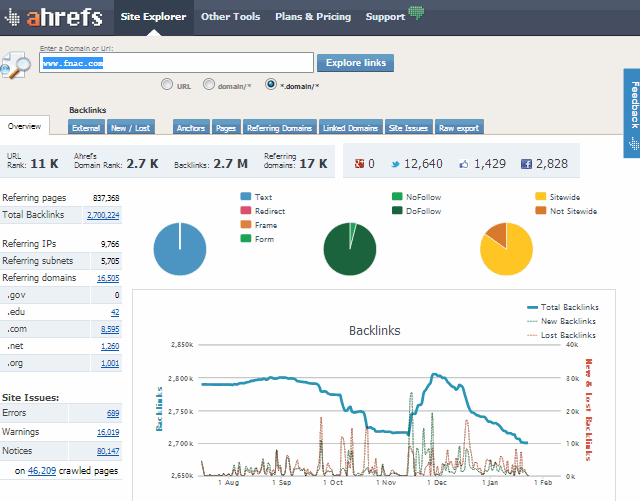Viewport: 640px width, 501px height.
Task: Open the .com 8,595 link
Action: (110, 329)
